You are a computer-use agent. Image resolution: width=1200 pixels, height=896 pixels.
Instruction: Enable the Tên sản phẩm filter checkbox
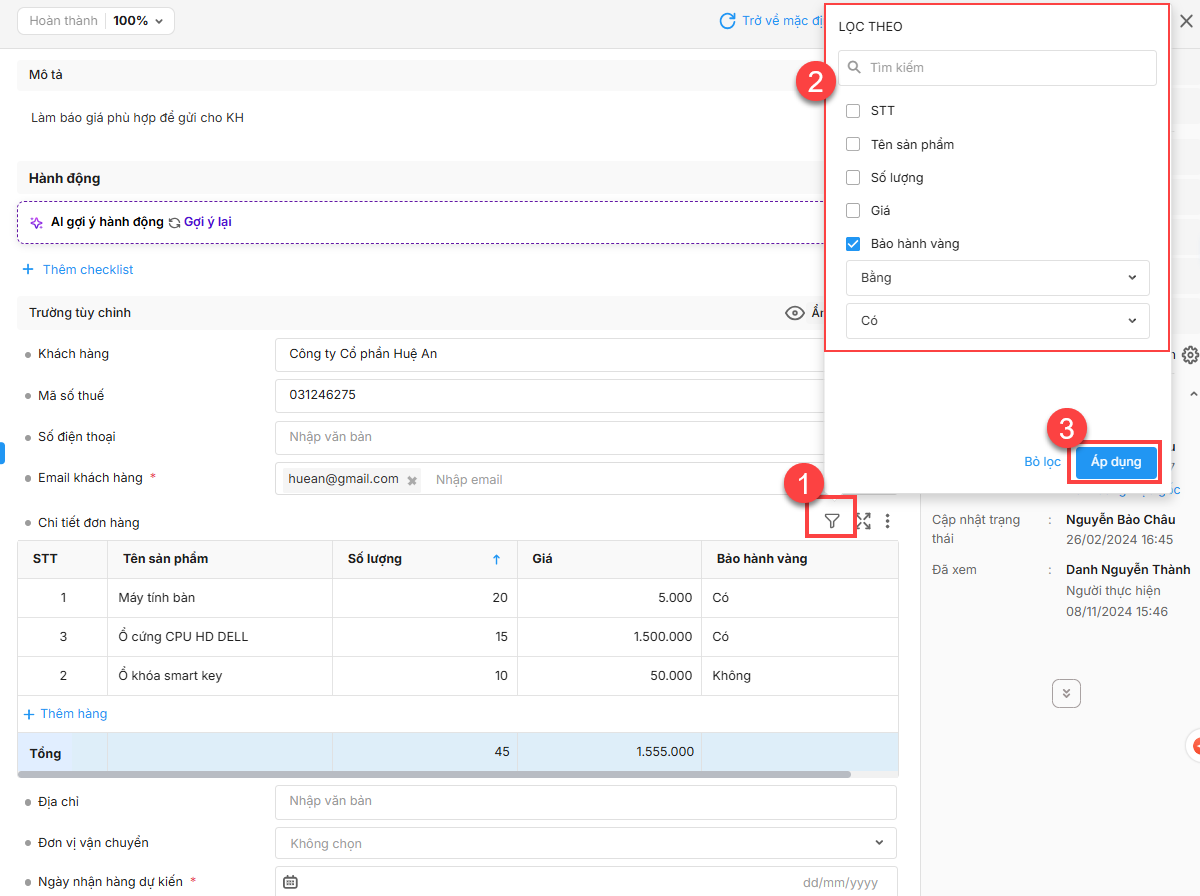coord(853,144)
